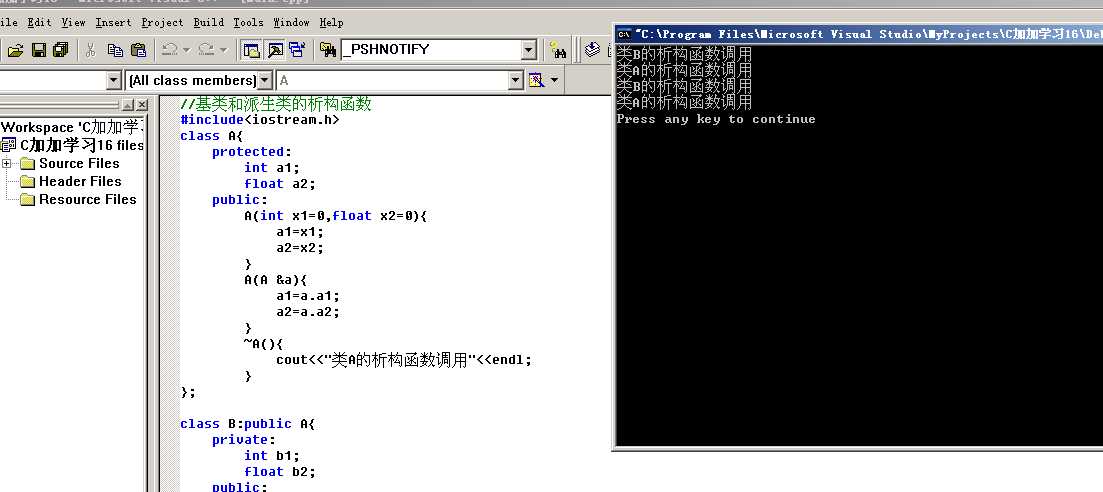Open the View menu
The height and width of the screenshot is (492, 1103).
point(73,23)
